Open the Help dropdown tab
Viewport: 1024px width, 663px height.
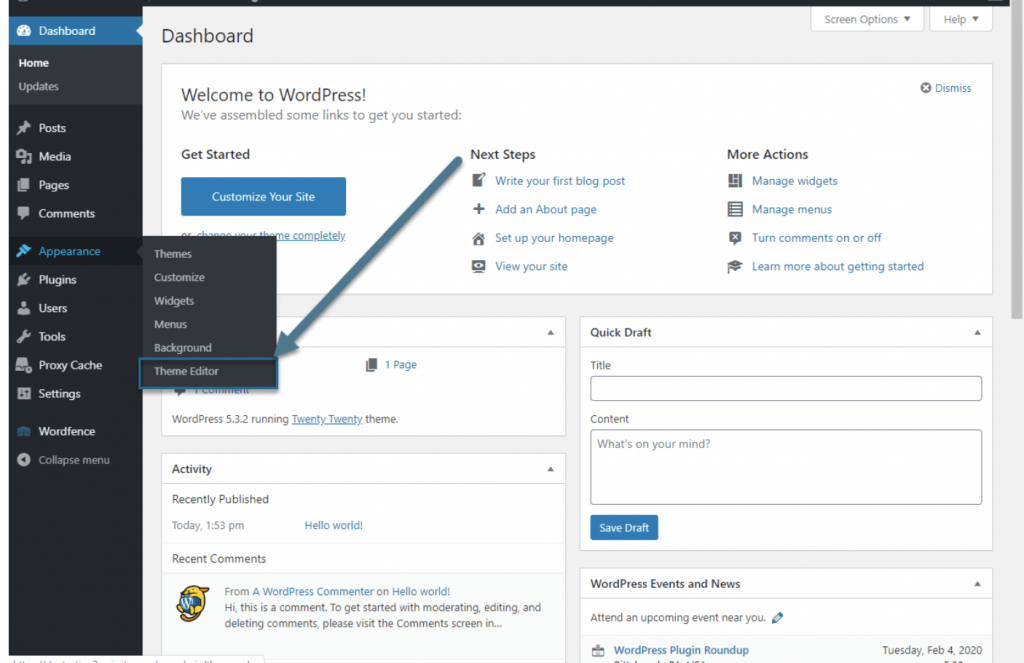(961, 20)
